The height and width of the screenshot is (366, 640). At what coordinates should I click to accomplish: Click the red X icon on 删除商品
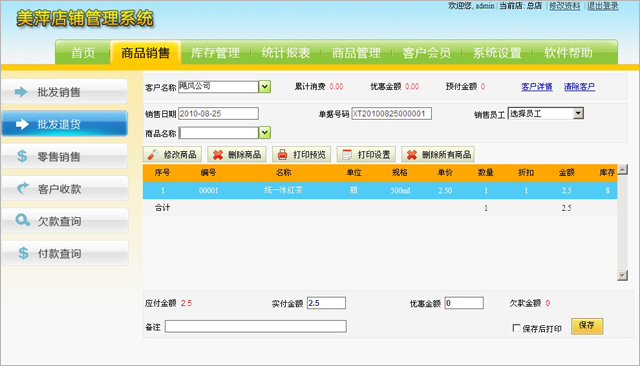218,155
